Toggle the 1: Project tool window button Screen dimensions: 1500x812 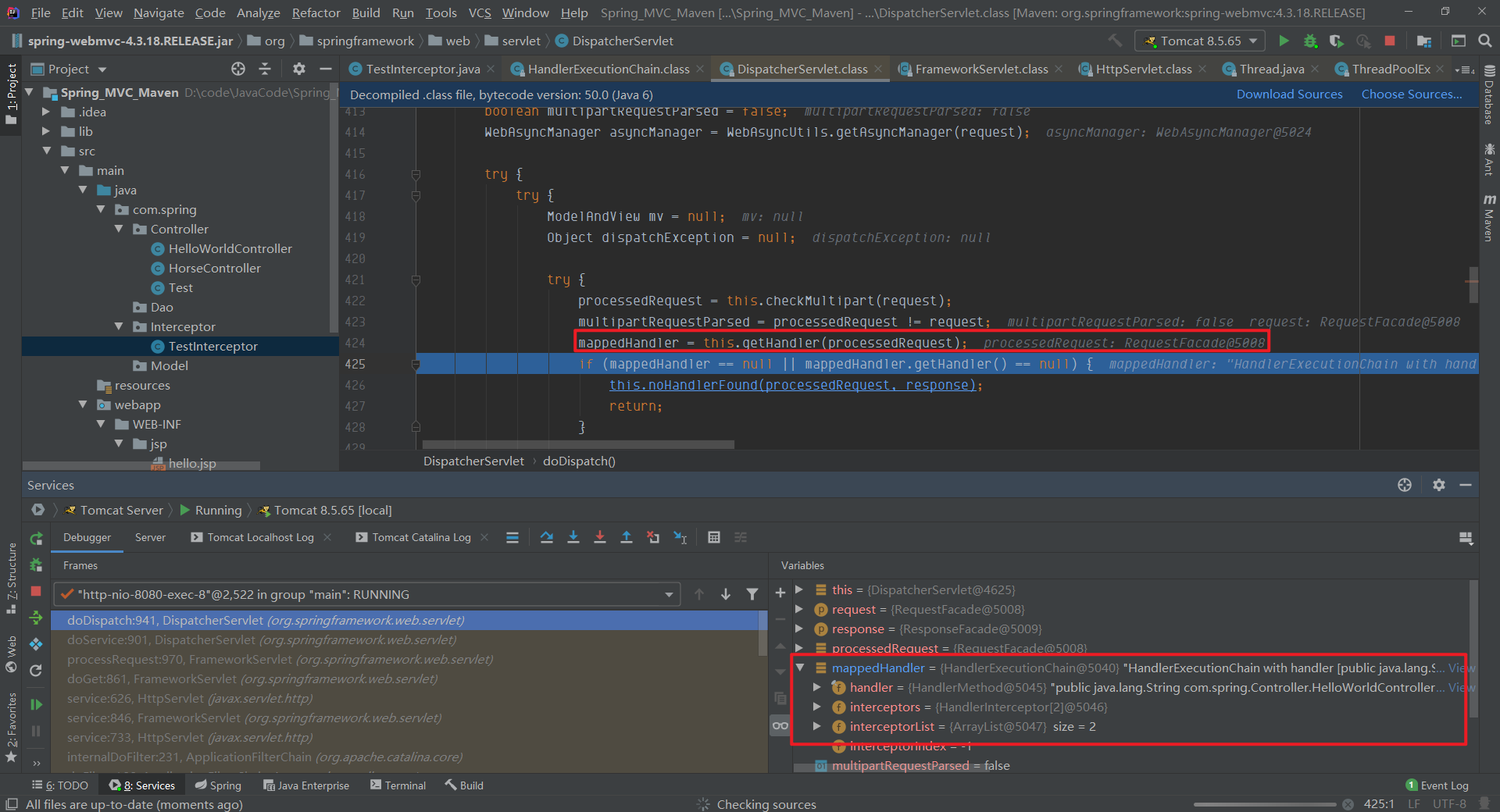(x=11, y=93)
